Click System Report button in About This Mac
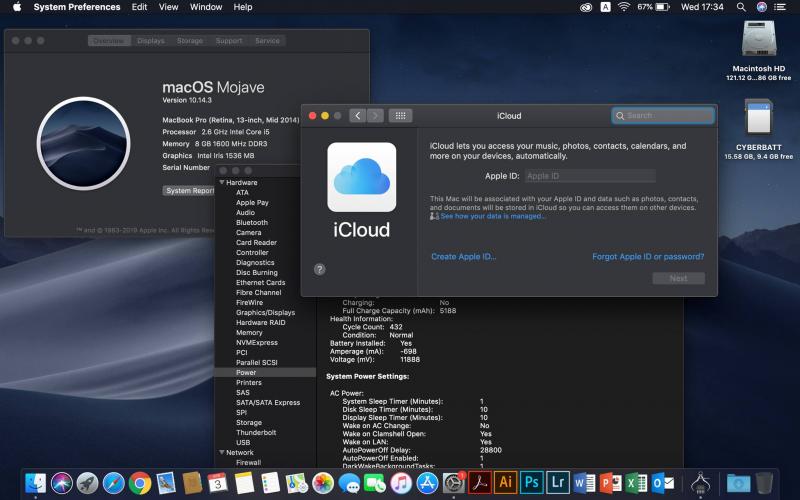 point(189,190)
